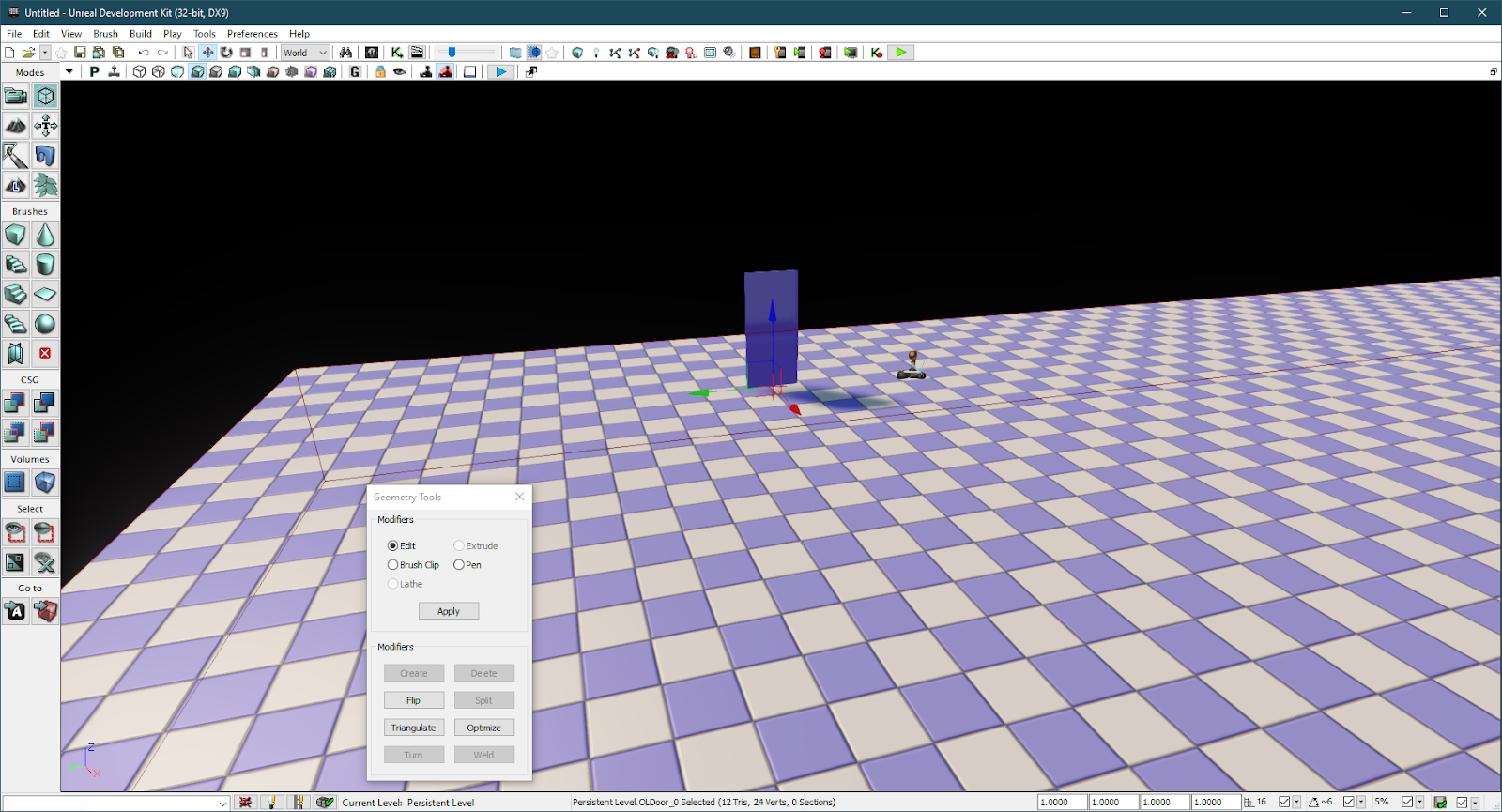Open the Preferences menu

point(253,33)
